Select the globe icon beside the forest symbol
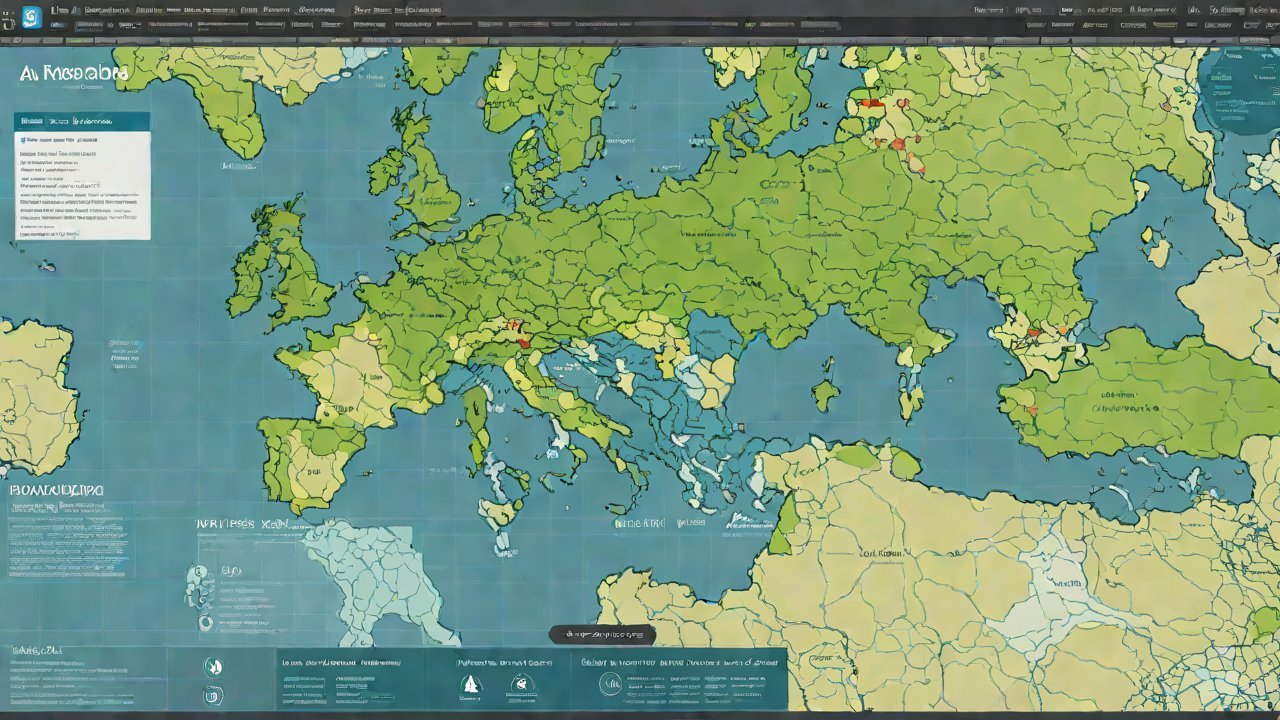The width and height of the screenshot is (1280, 720). point(523,681)
